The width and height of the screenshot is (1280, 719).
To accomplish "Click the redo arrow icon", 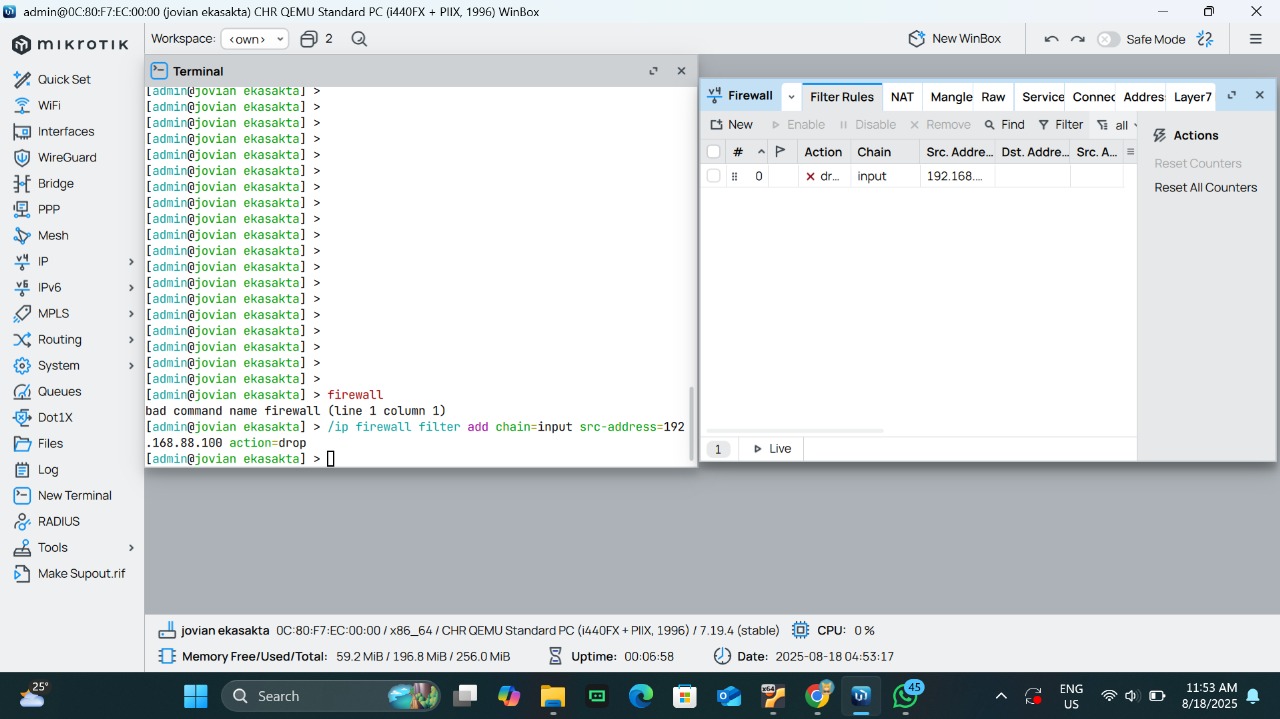I will (1077, 39).
